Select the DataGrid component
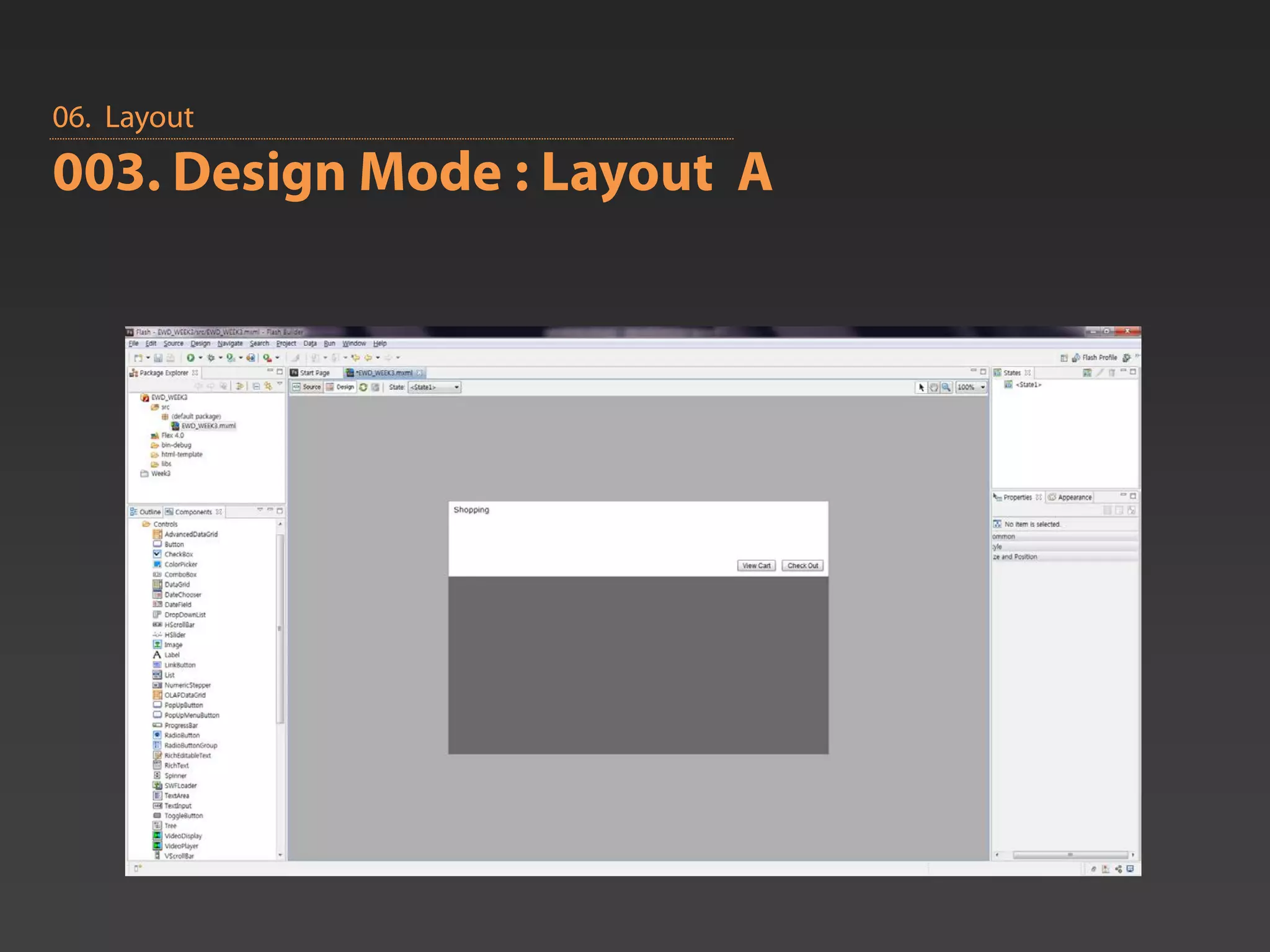The width and height of the screenshot is (1270, 952). 172,584
